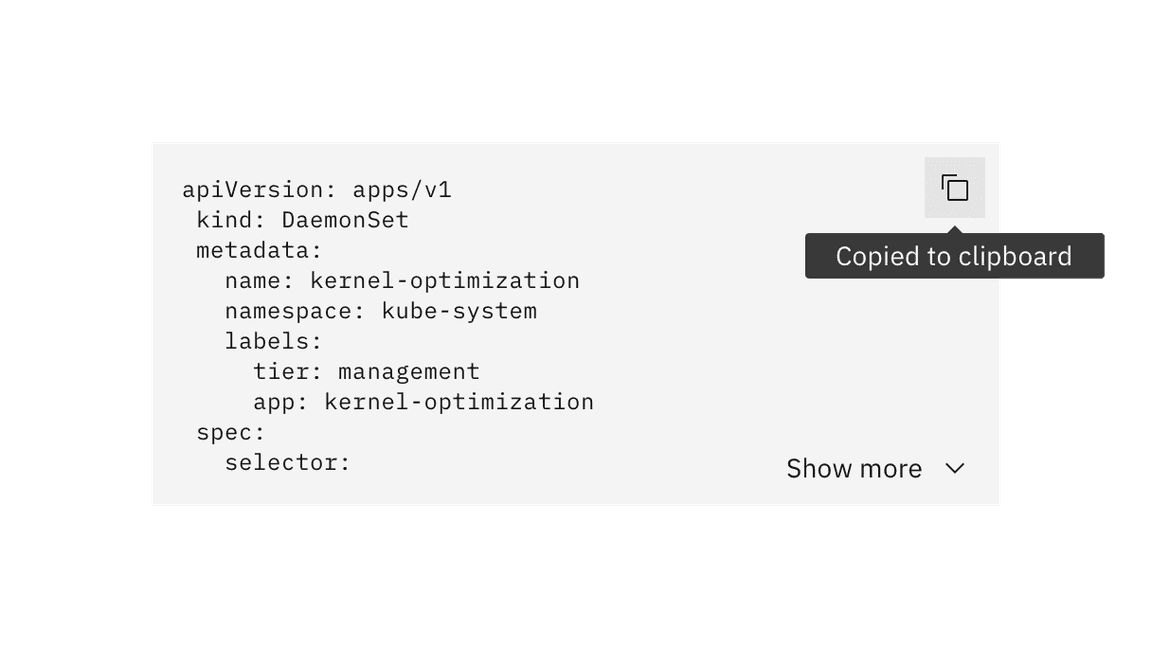
Task: Click the selector: line under spec
Action: pos(288,462)
